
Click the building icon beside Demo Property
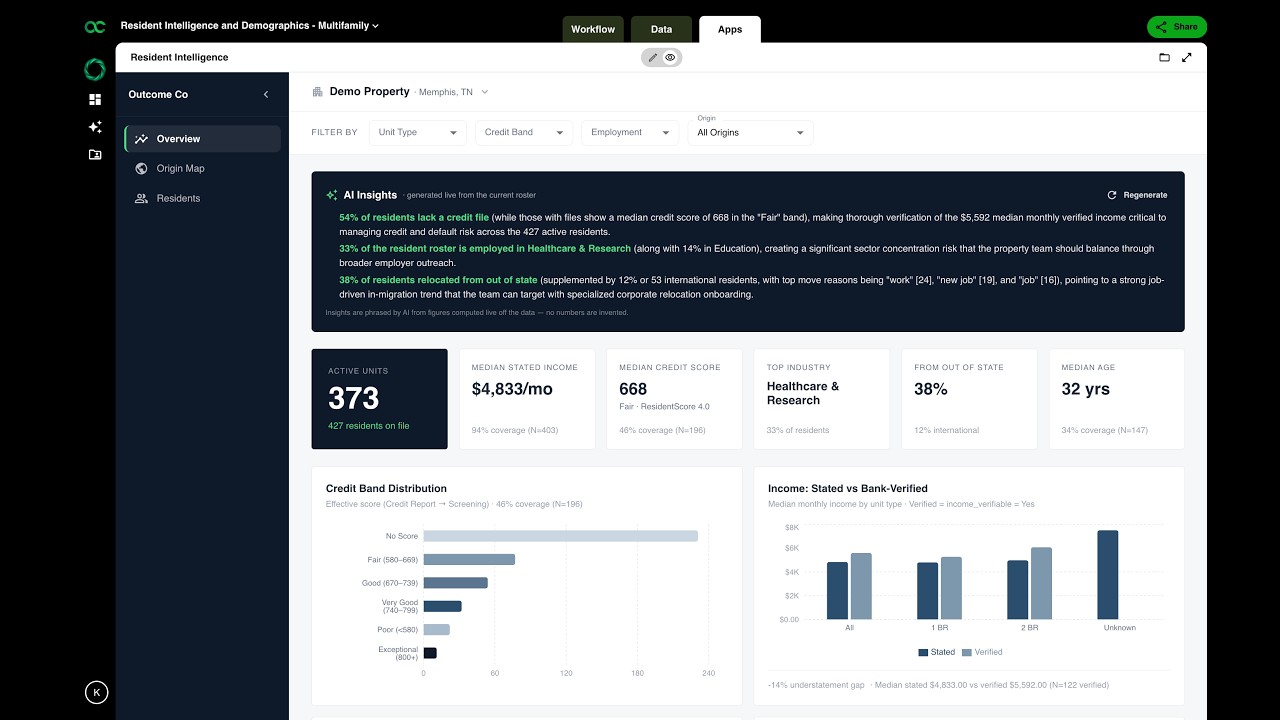pos(318,92)
